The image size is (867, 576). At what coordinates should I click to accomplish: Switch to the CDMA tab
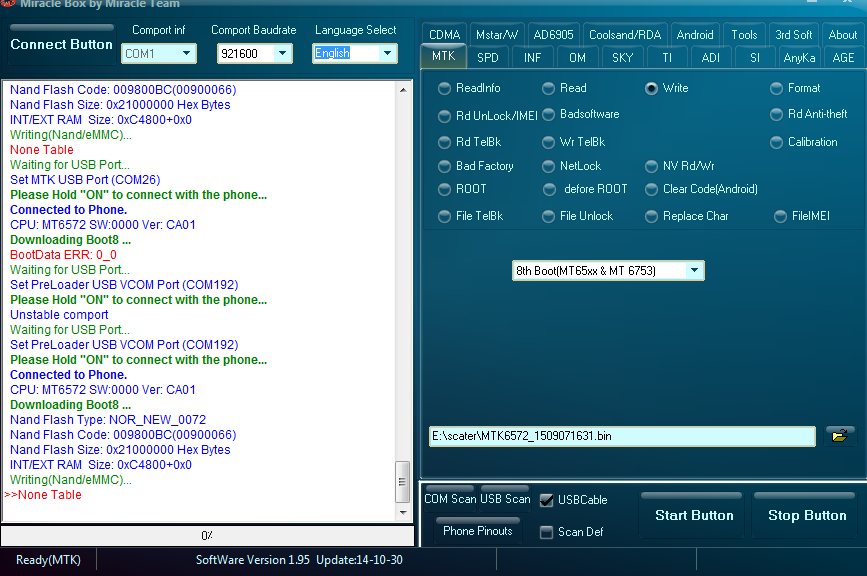click(x=445, y=35)
